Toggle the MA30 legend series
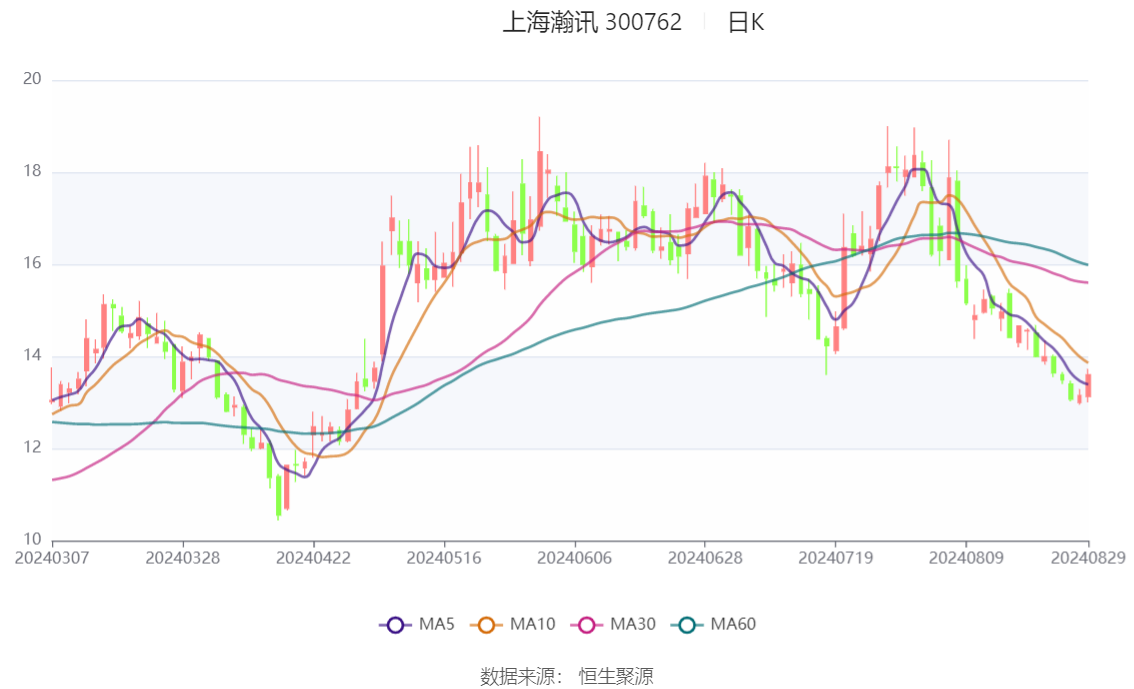Screen dimensions: 1134x689 tap(613, 625)
